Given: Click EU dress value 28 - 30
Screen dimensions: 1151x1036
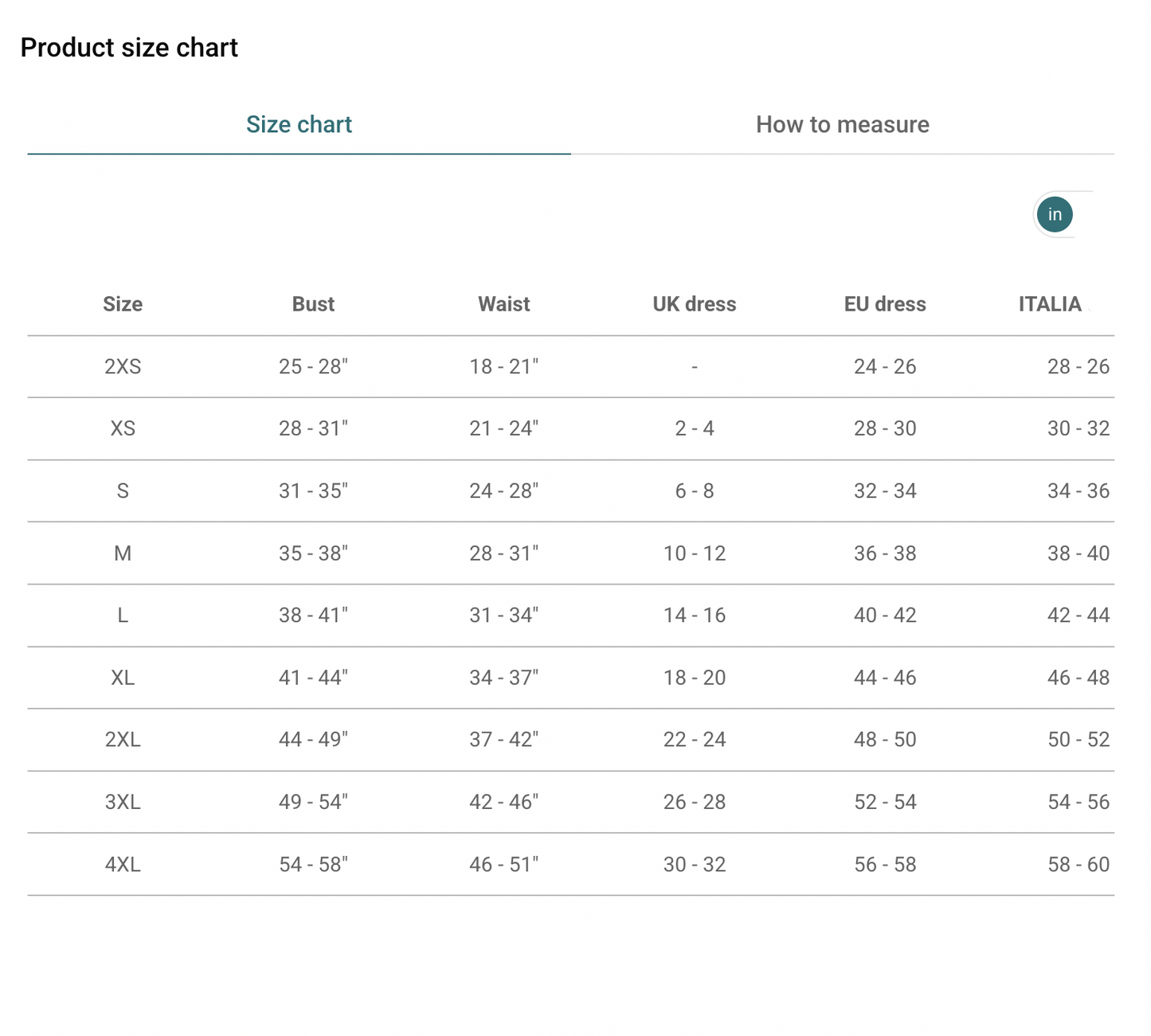Looking at the screenshot, I should coord(884,428).
